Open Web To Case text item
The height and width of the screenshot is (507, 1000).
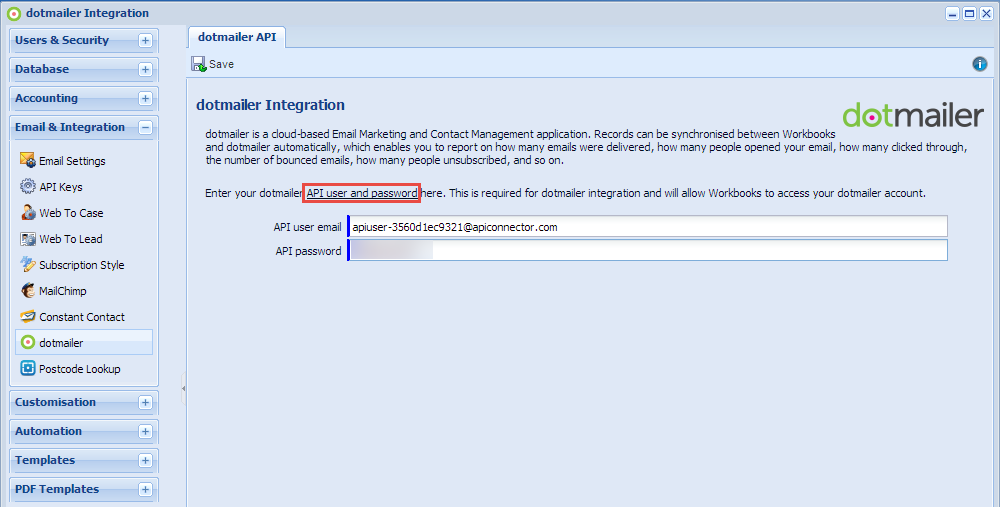[x=71, y=213]
